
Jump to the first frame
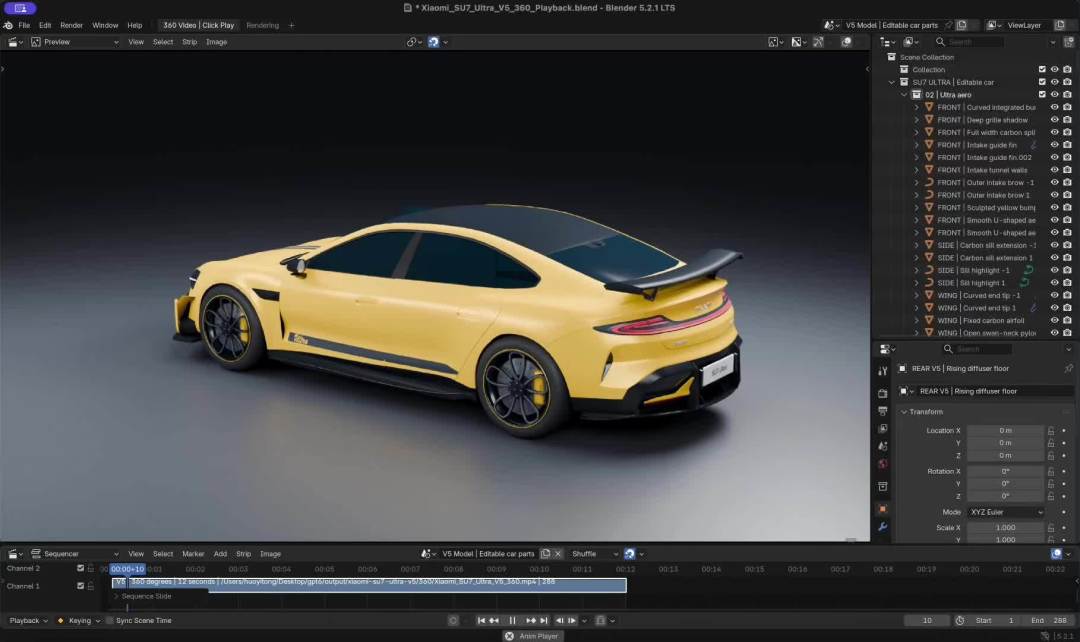[x=481, y=621]
